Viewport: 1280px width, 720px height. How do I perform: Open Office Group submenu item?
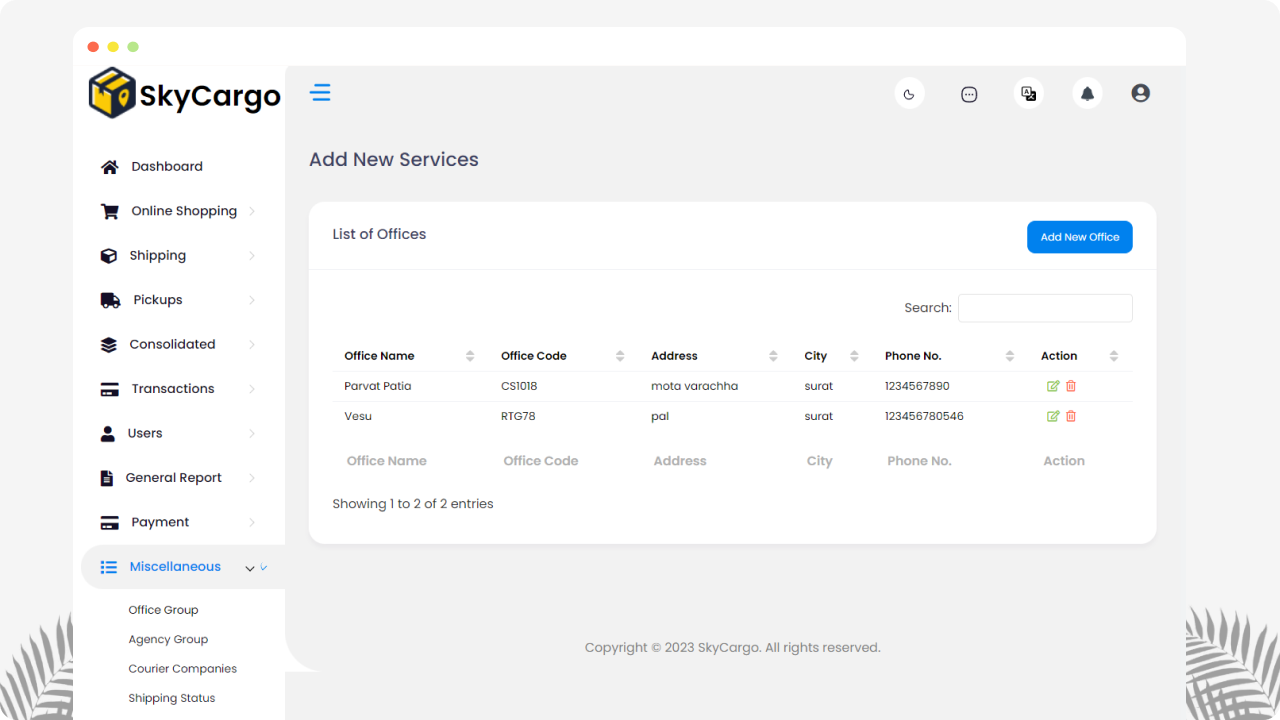pos(163,610)
